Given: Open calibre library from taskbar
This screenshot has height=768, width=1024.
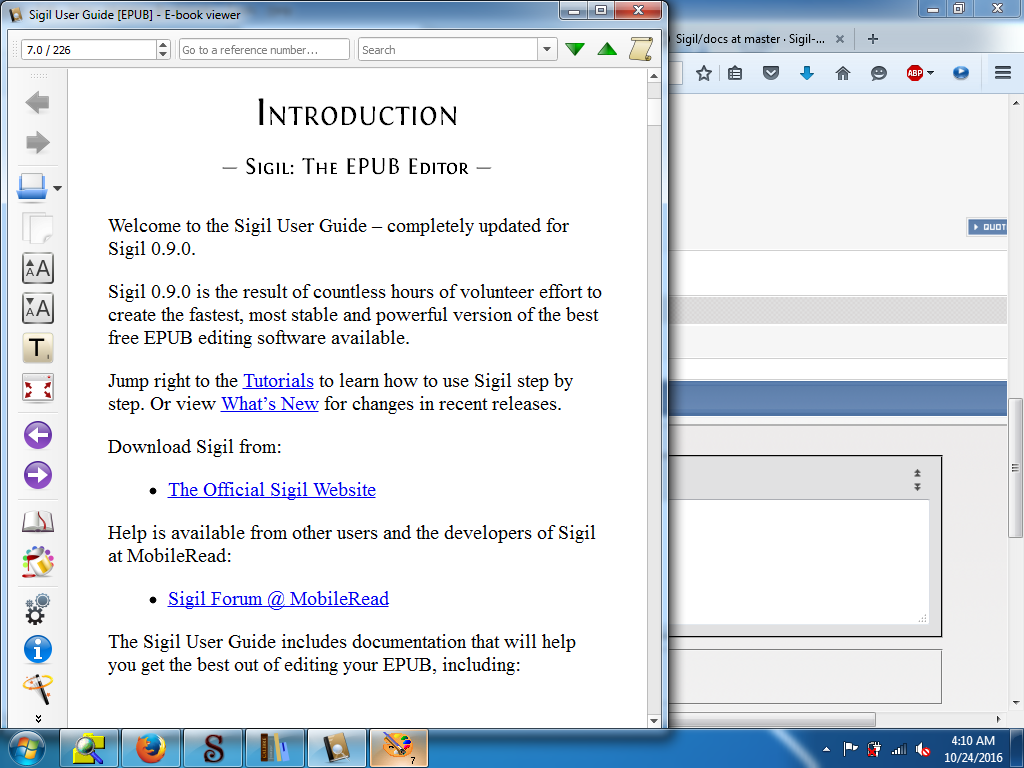Looking at the screenshot, I should [274, 748].
